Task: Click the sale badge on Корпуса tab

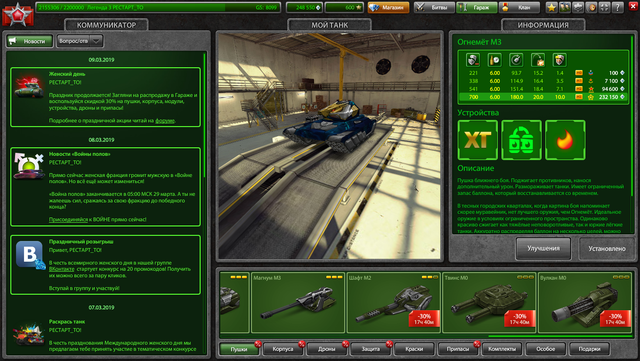Action: pos(301,344)
